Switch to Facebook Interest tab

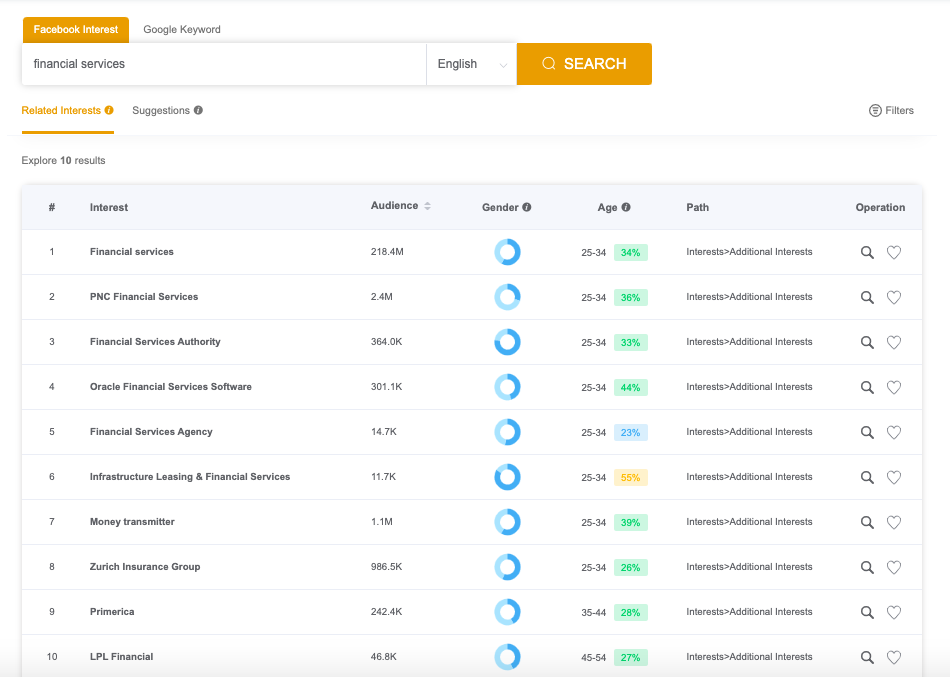(x=76, y=30)
